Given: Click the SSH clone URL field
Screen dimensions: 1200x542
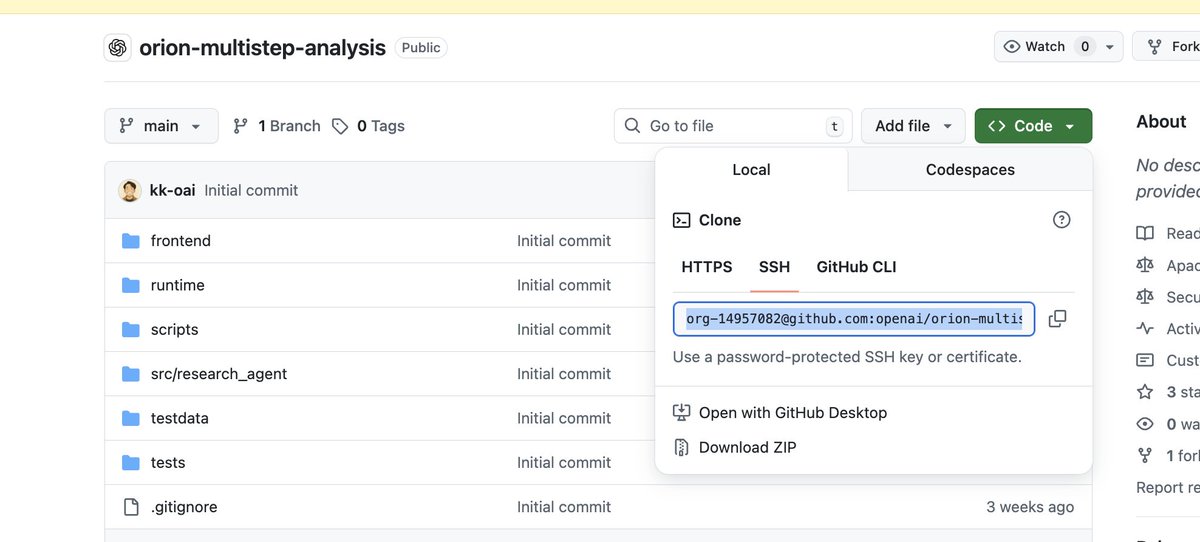Looking at the screenshot, I should (x=854, y=319).
